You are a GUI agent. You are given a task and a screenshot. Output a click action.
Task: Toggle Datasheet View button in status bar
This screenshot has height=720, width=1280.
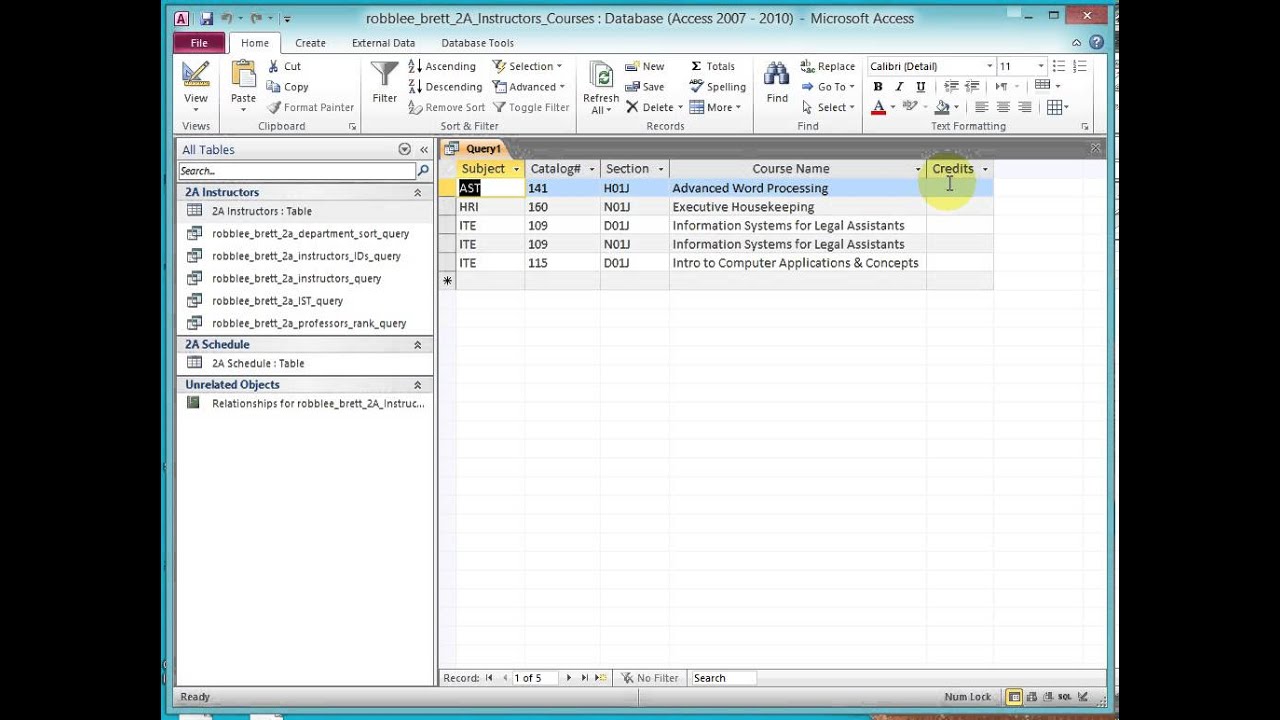click(1014, 697)
